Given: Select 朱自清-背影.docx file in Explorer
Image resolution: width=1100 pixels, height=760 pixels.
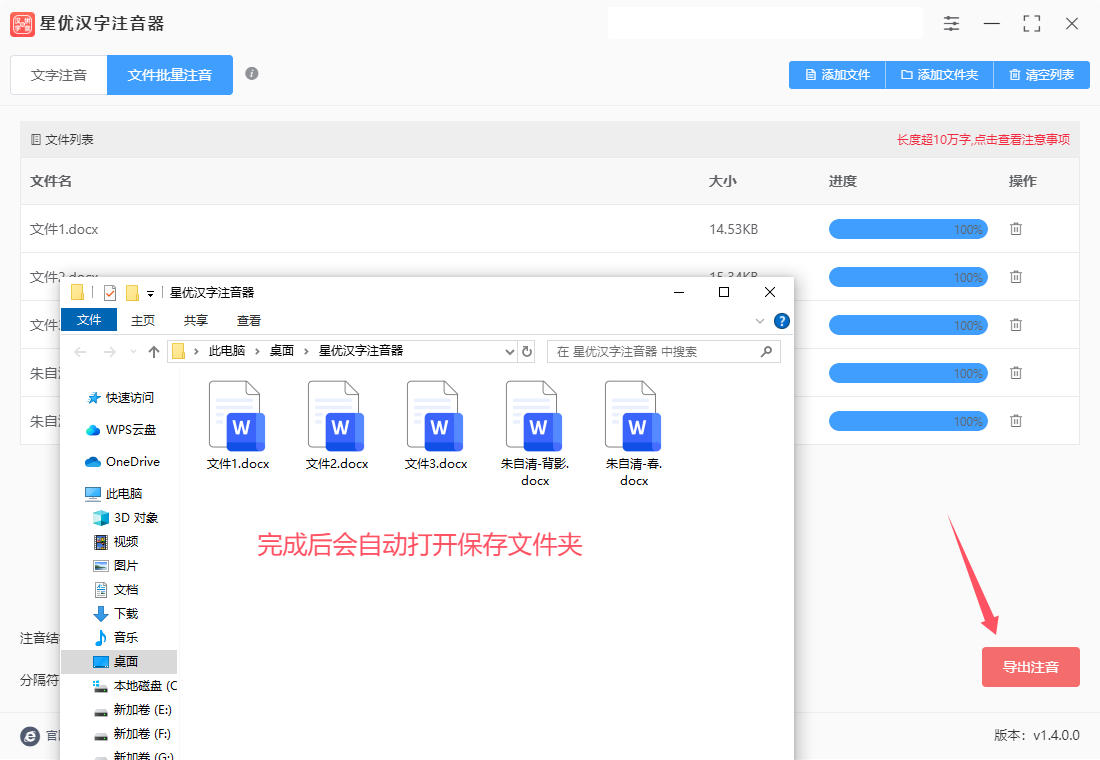Looking at the screenshot, I should (x=535, y=434).
